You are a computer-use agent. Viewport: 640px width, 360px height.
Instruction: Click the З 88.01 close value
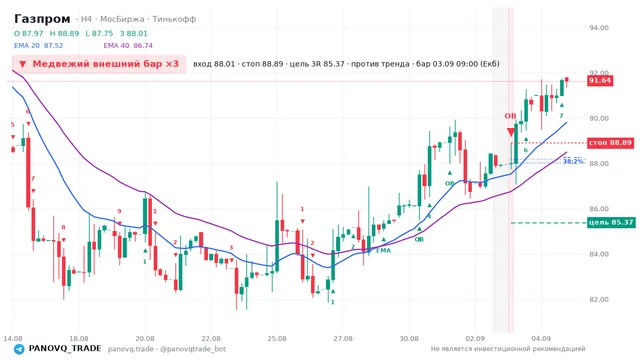pos(133,33)
